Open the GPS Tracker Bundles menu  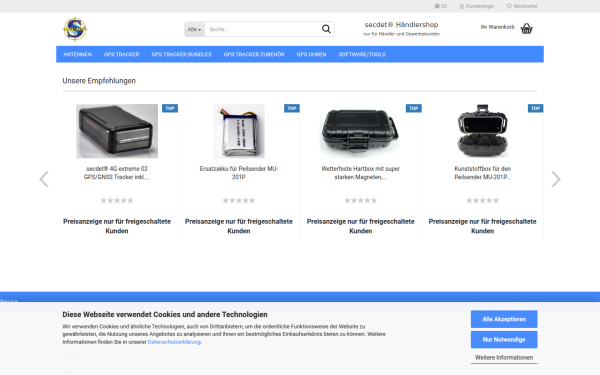(181, 54)
